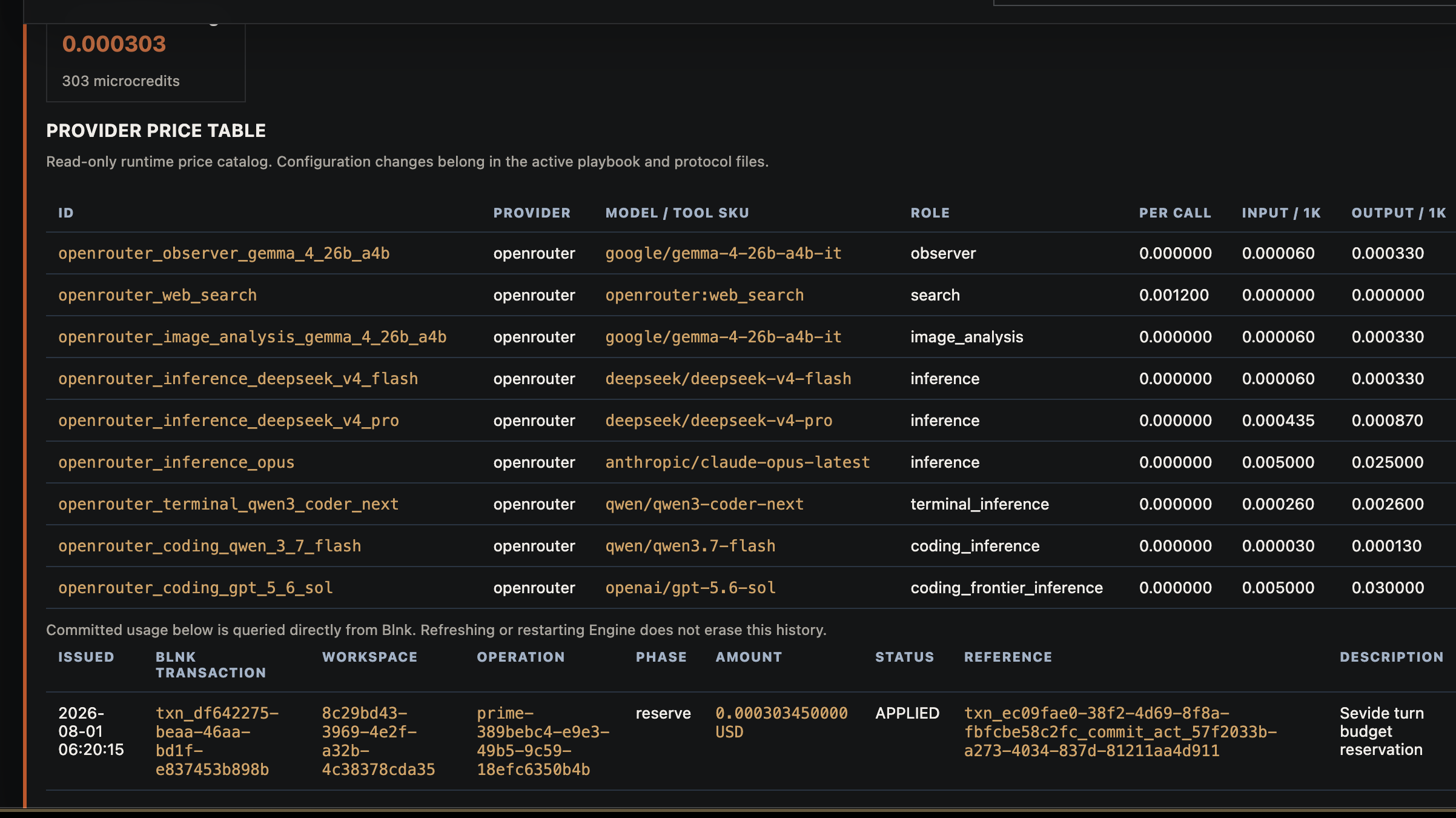
Task: Click qwen/qwen3-coder-next model SKU
Action: pos(704,504)
